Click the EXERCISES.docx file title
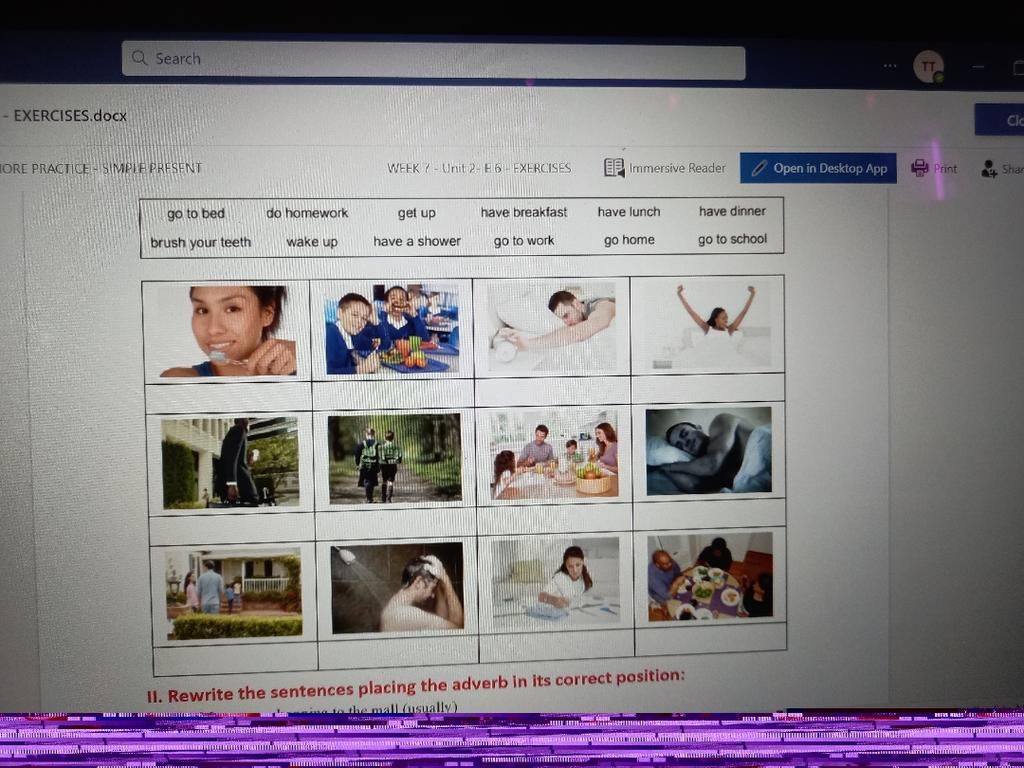 [x=70, y=116]
